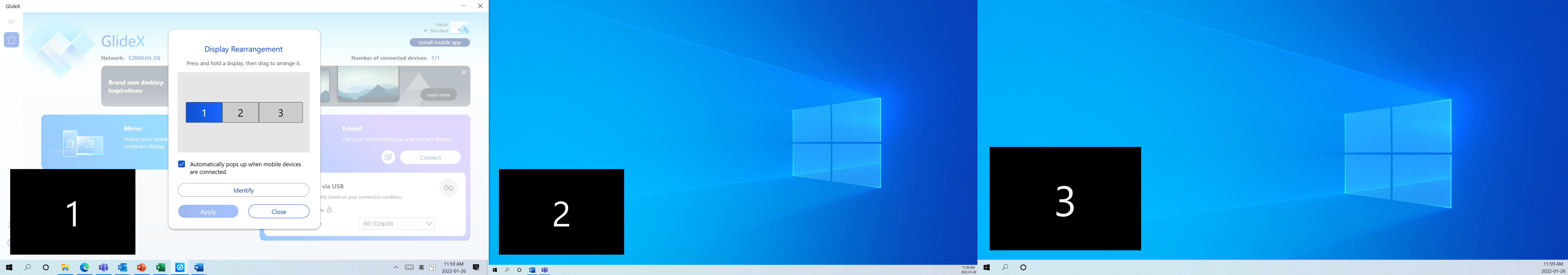Minimize the GlideX window
Viewport: 1568px width, 275px height.
click(x=463, y=6)
